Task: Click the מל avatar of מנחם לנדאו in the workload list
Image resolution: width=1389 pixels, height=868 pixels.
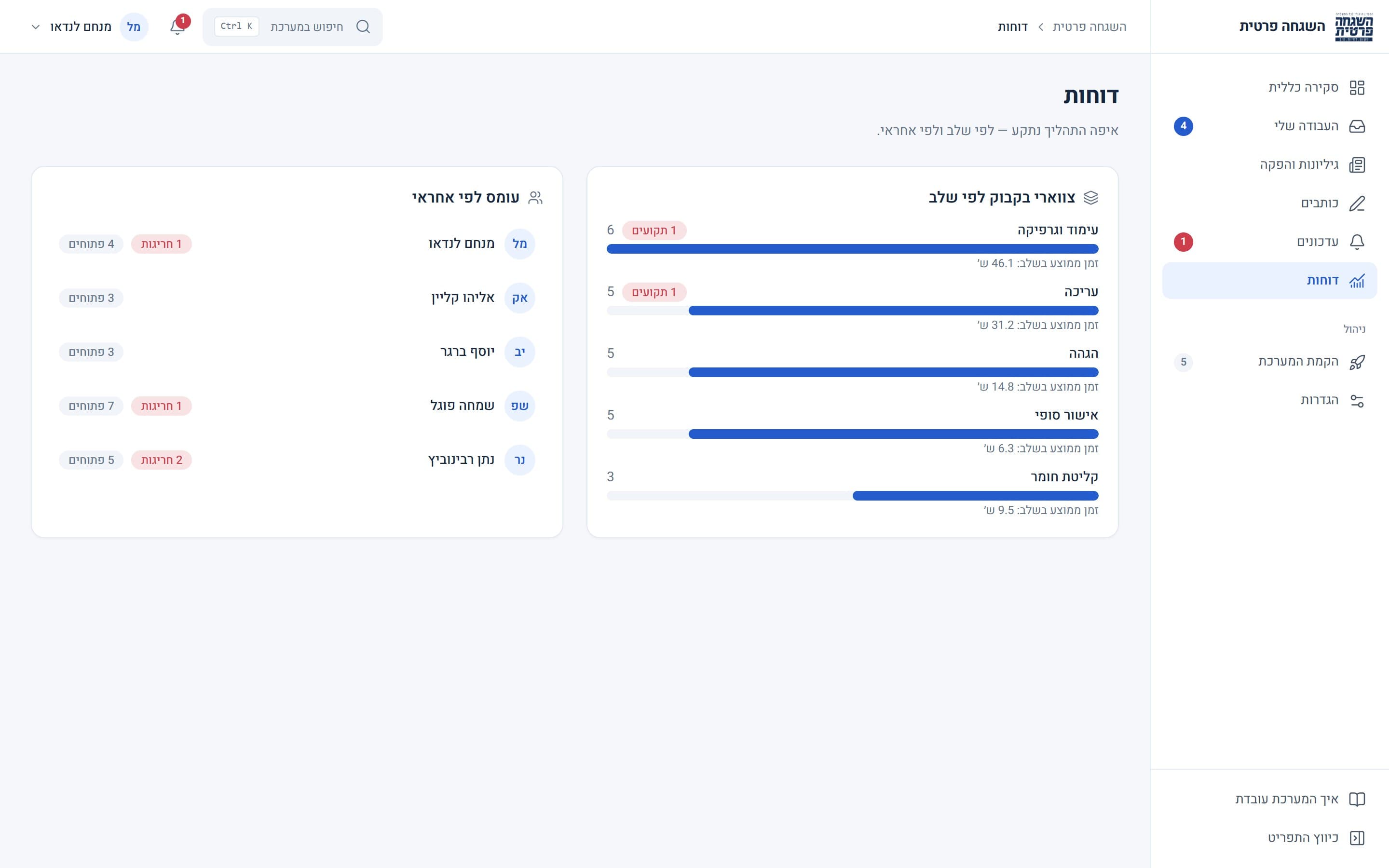Action: click(519, 244)
